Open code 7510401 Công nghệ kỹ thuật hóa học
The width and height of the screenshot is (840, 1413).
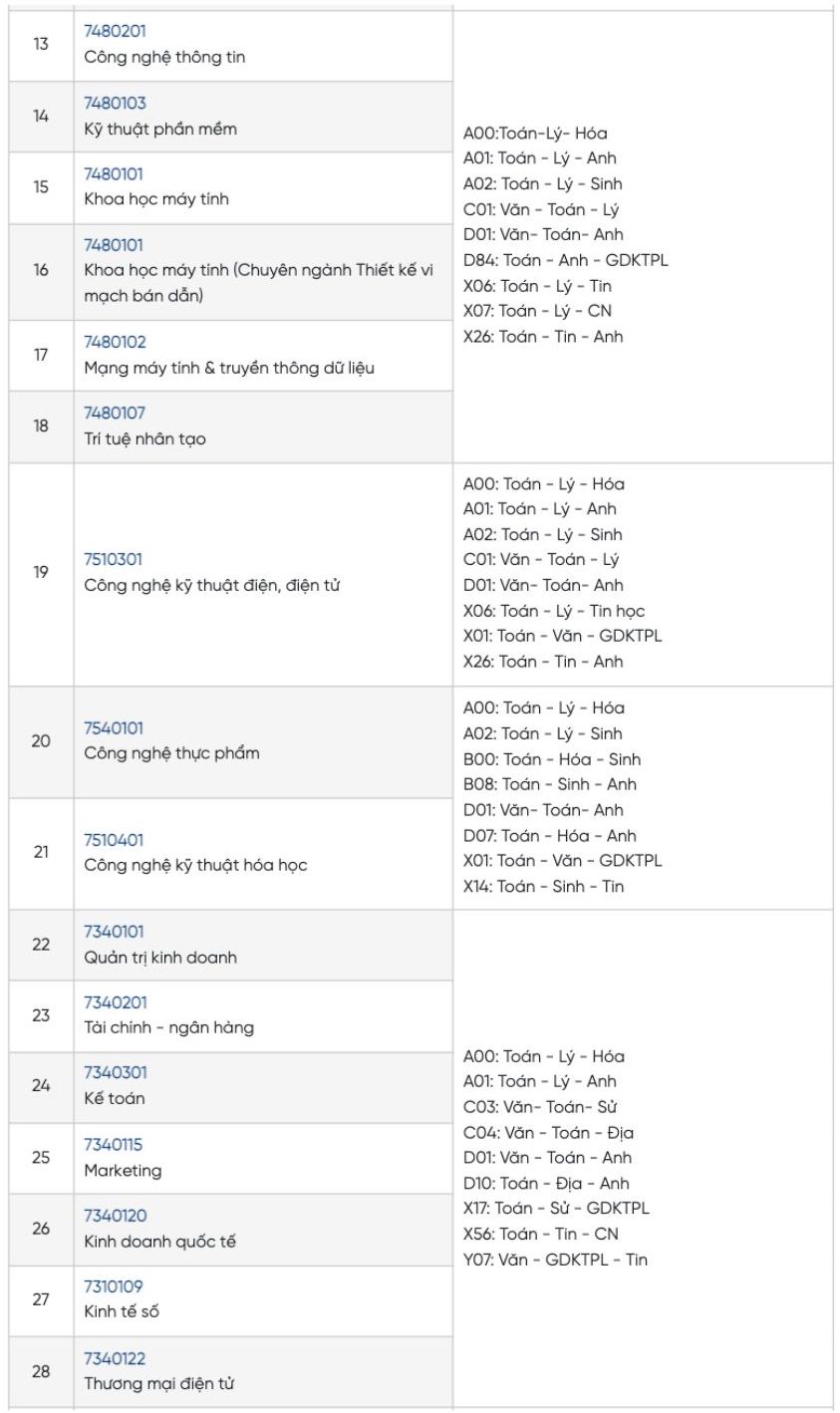(x=114, y=840)
